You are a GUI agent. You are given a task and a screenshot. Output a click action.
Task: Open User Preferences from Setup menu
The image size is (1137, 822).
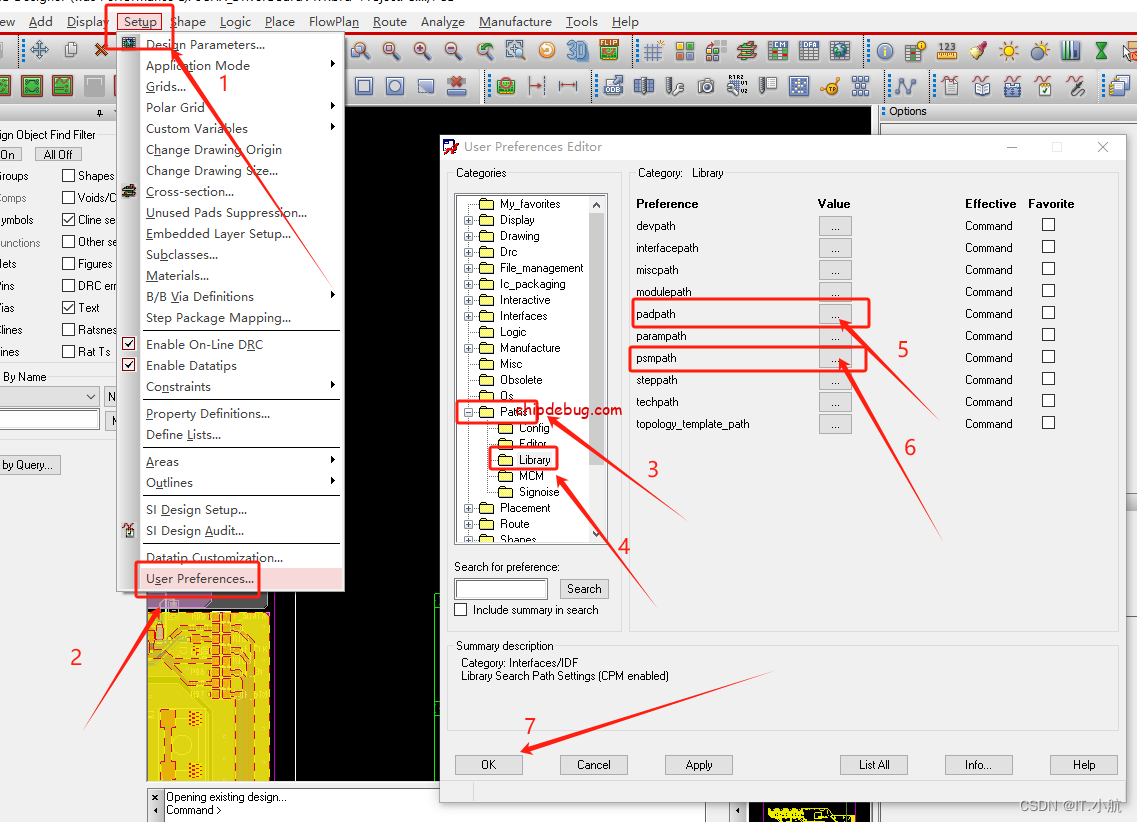(200, 579)
